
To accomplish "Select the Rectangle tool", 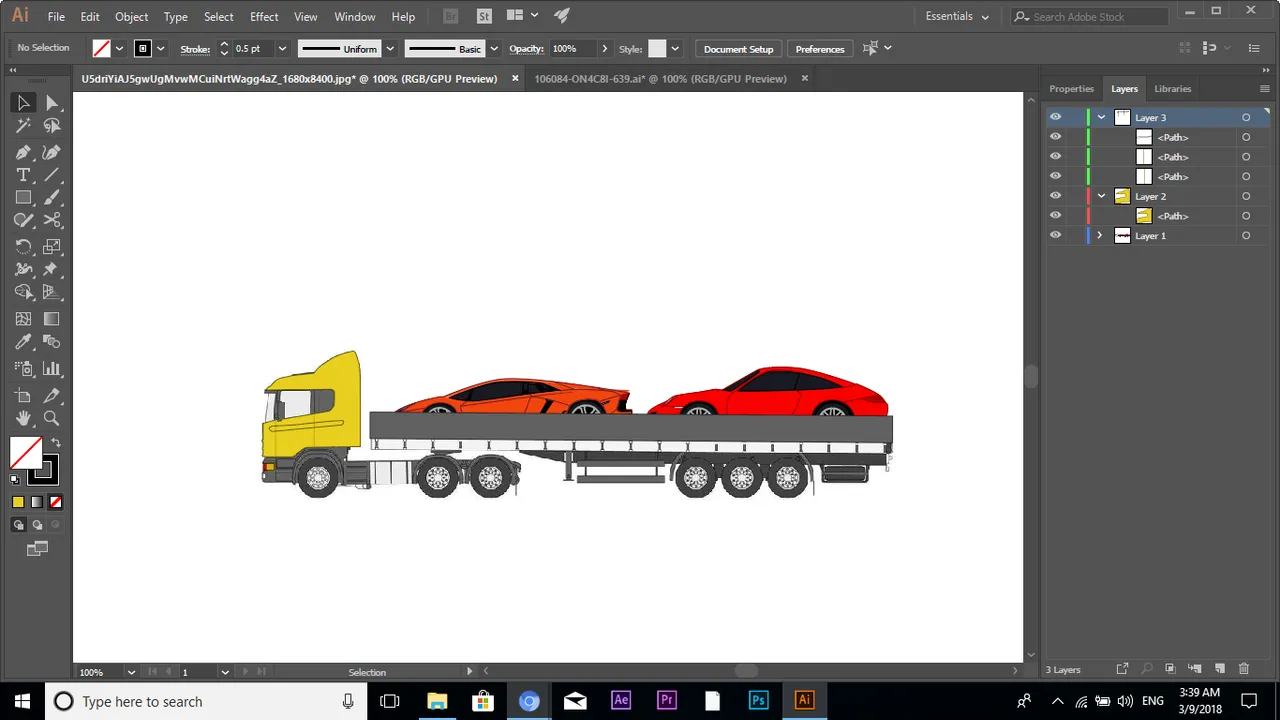I will (23, 198).
